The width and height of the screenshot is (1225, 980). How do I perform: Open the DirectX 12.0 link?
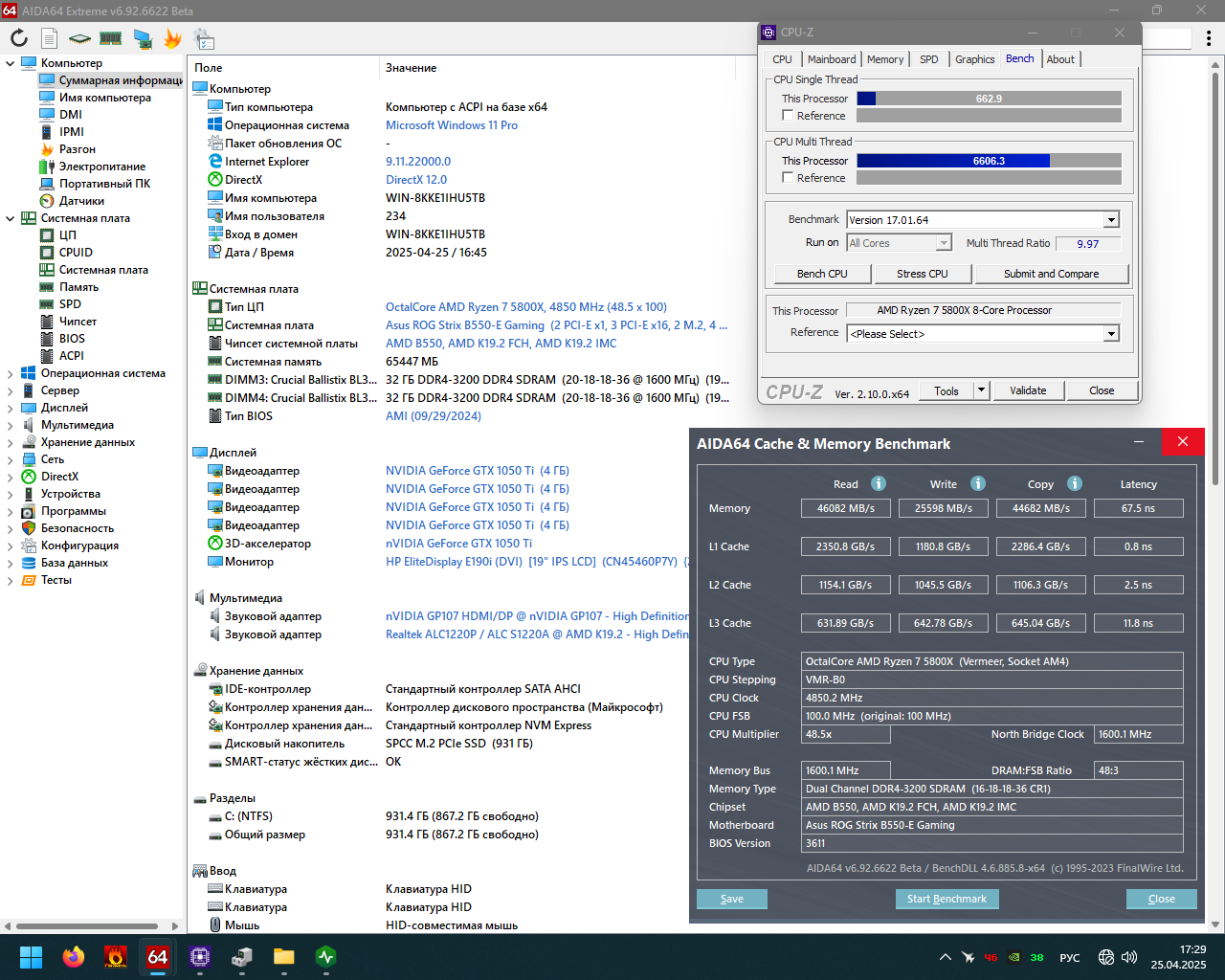(x=416, y=180)
